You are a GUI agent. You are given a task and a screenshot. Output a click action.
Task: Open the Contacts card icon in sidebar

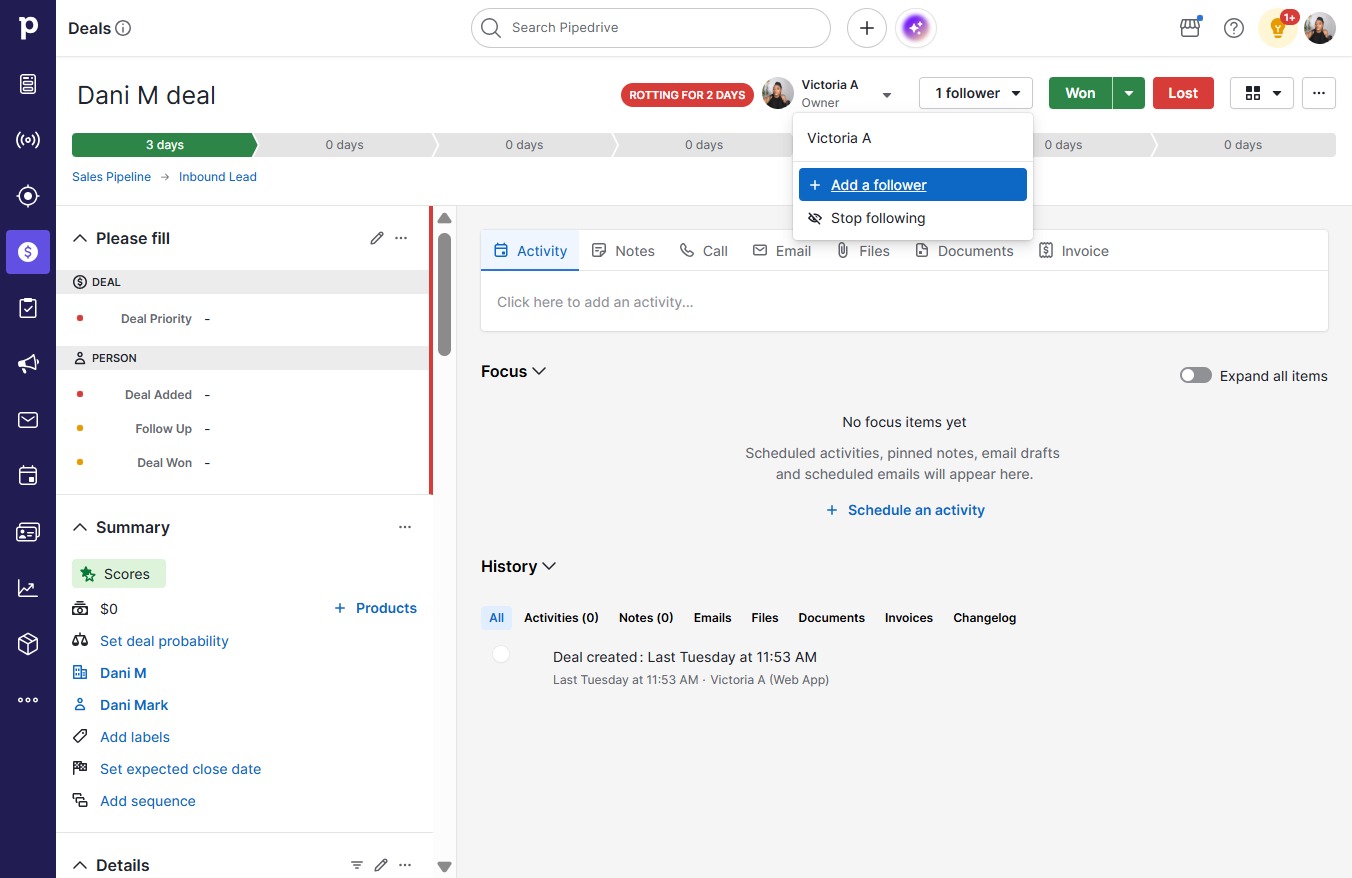coord(28,532)
